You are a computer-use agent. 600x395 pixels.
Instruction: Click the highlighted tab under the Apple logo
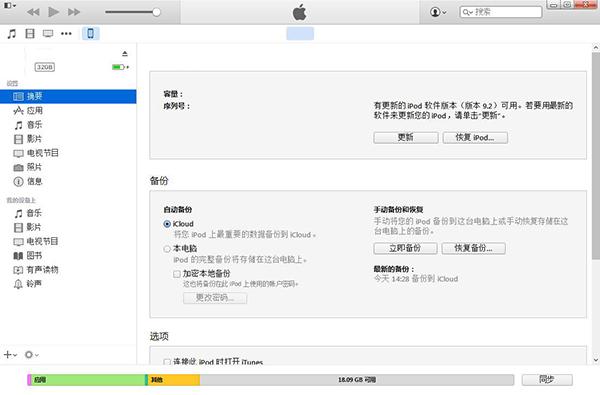pyautogui.click(x=300, y=33)
